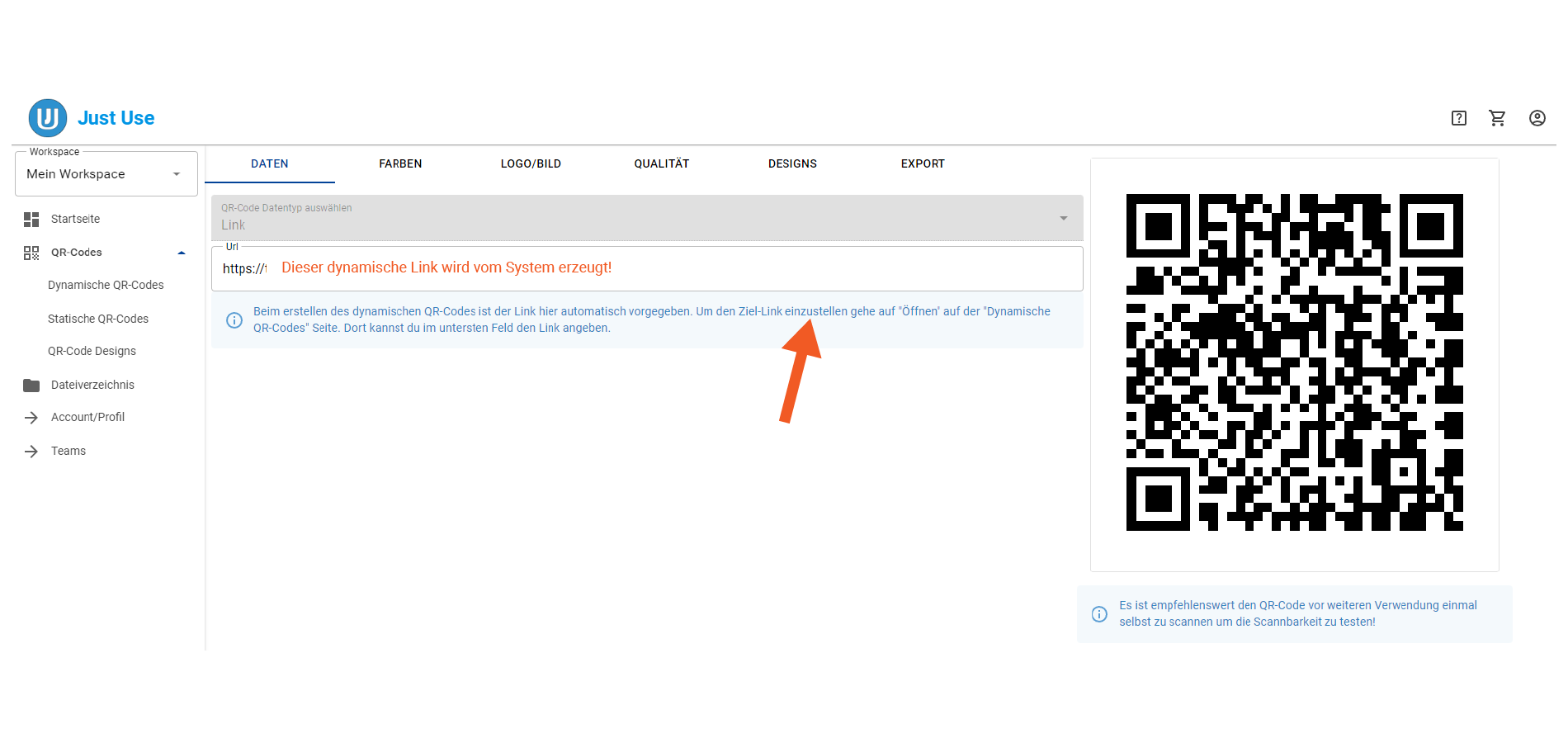Open Dynamische QR-Codes page

tap(106, 285)
